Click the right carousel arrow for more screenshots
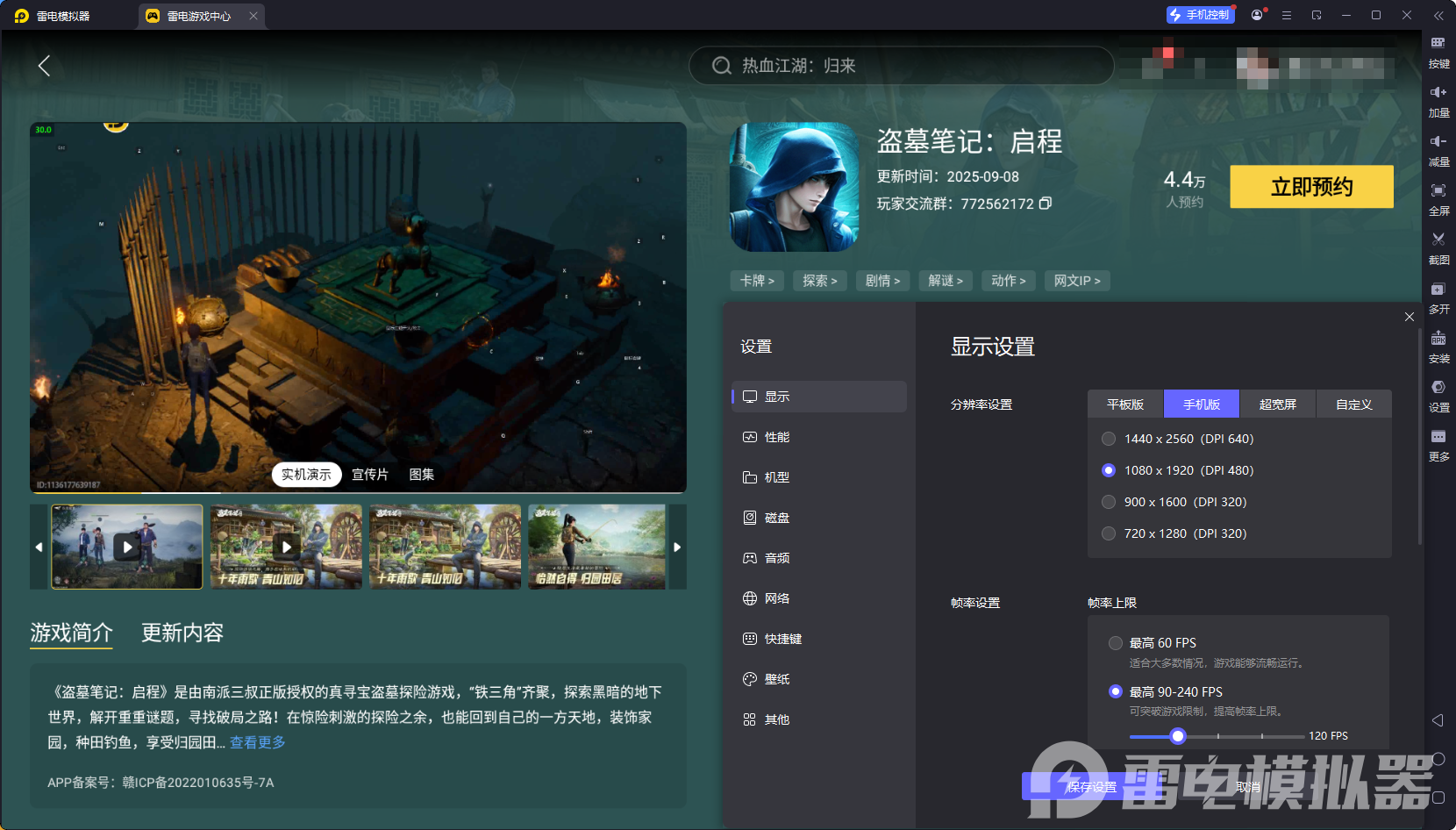The height and width of the screenshot is (830, 1456). tap(676, 547)
